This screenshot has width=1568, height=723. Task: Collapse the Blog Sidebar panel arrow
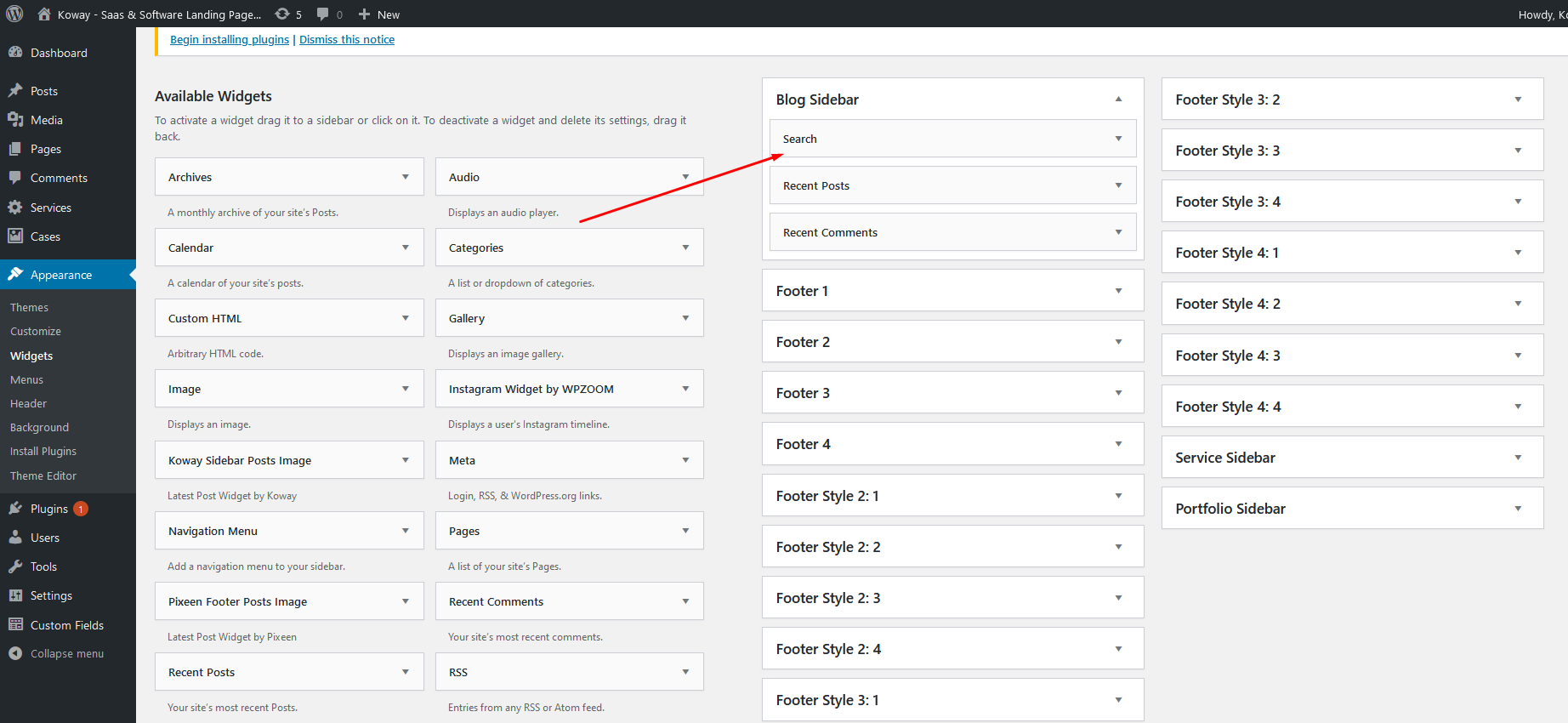1119,100
